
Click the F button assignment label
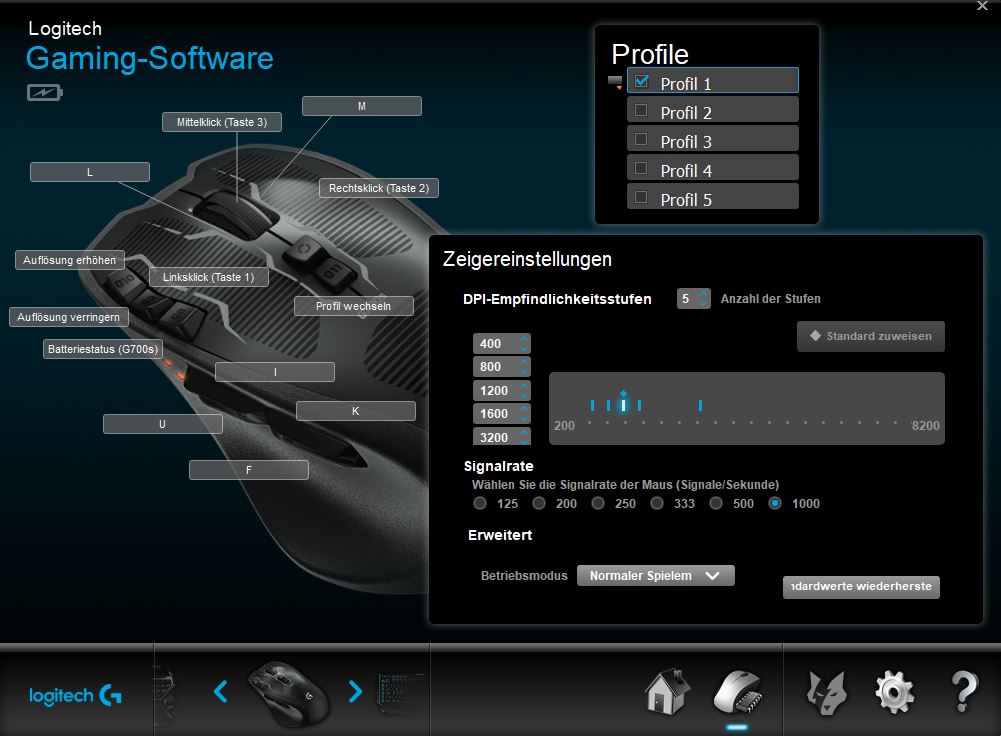tap(249, 470)
